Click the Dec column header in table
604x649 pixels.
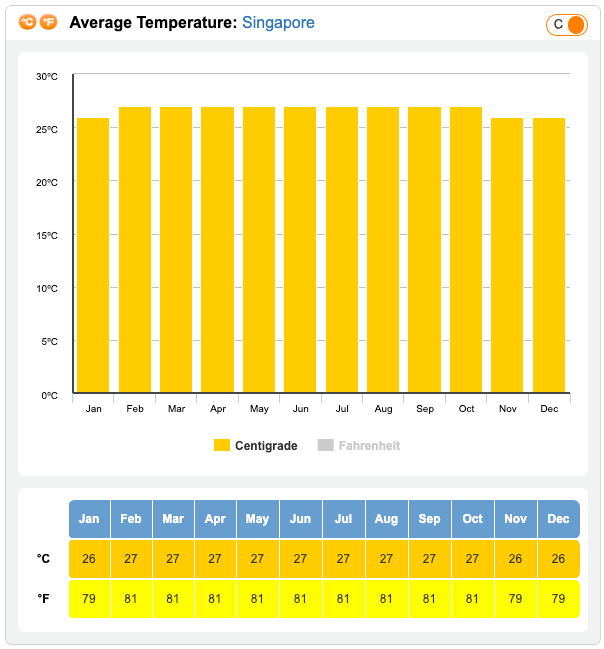(x=558, y=519)
